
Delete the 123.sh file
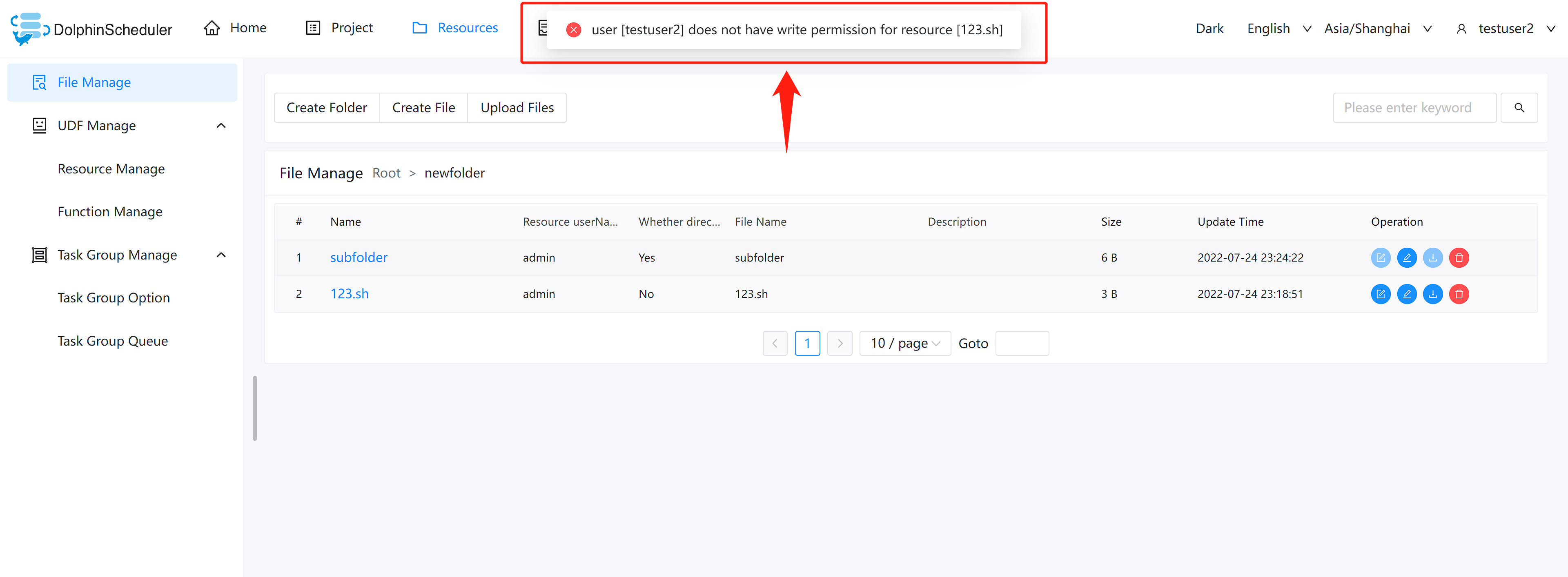tap(1459, 294)
